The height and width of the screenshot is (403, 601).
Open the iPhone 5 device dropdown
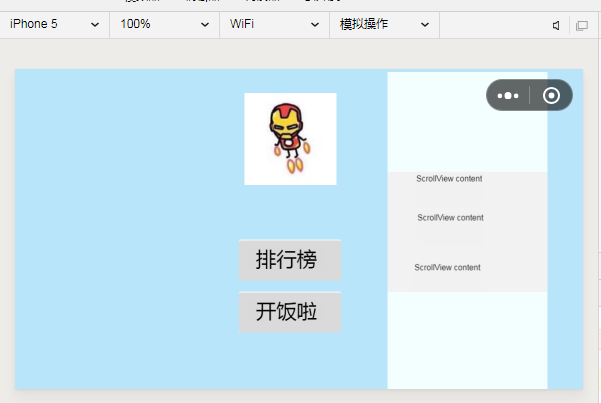click(54, 25)
